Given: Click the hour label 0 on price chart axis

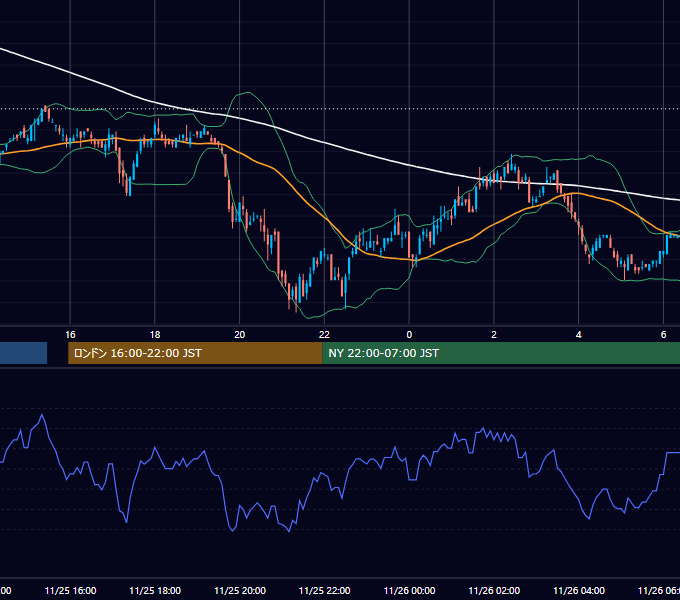Looking at the screenshot, I should [409, 335].
